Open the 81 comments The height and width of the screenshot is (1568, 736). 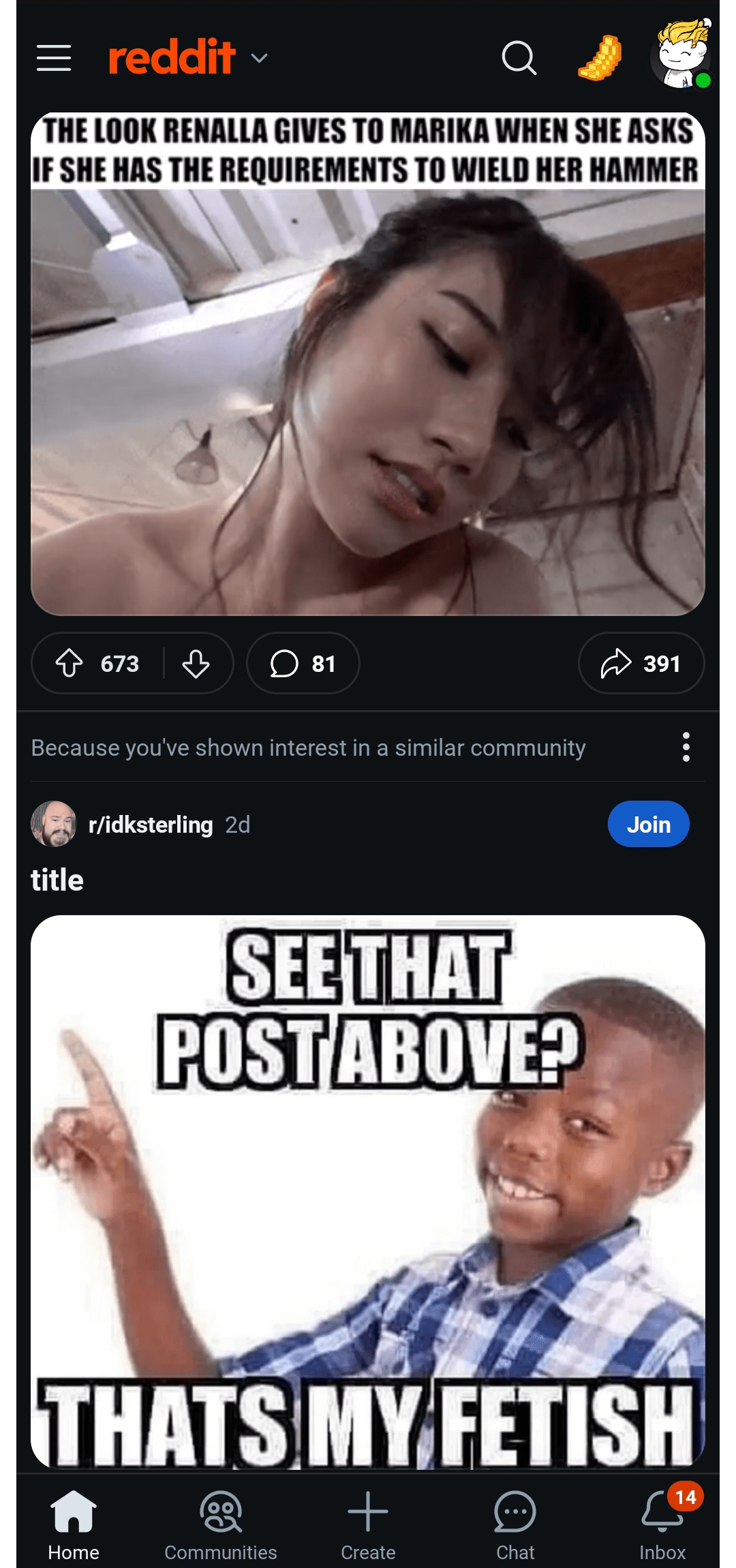tap(303, 663)
